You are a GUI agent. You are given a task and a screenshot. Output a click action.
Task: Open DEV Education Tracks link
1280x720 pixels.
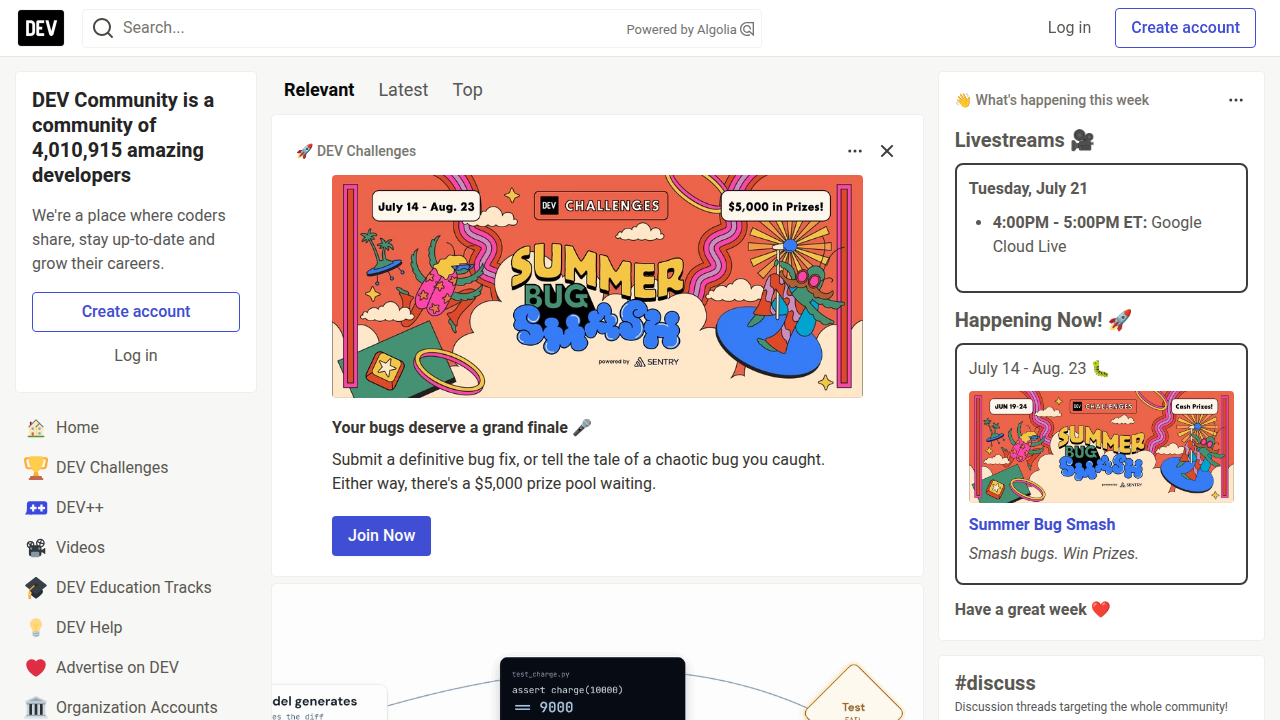(x=136, y=588)
